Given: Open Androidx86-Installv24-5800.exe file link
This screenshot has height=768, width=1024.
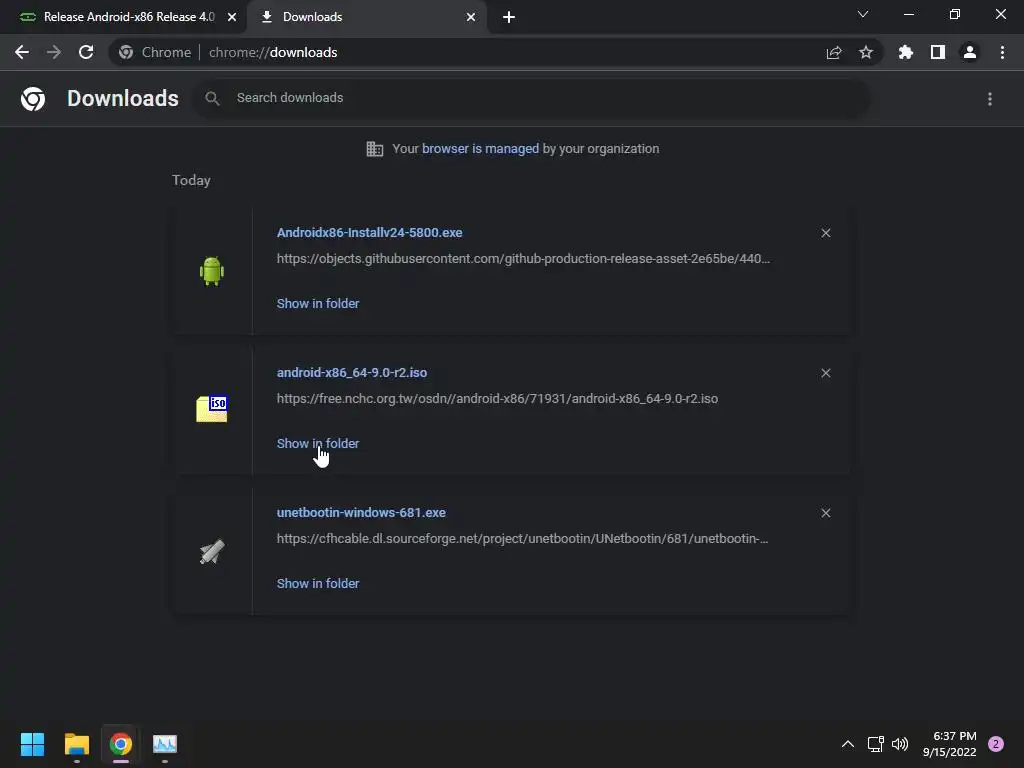Looking at the screenshot, I should [x=370, y=232].
